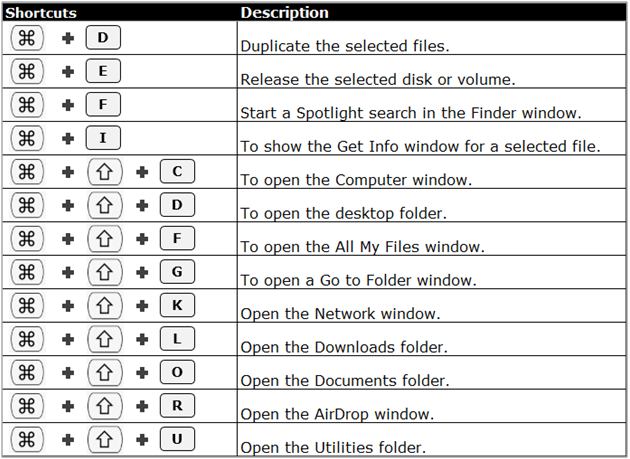Click the Command key icon in desktop folder row
The height and width of the screenshot is (459, 630).
(27, 205)
